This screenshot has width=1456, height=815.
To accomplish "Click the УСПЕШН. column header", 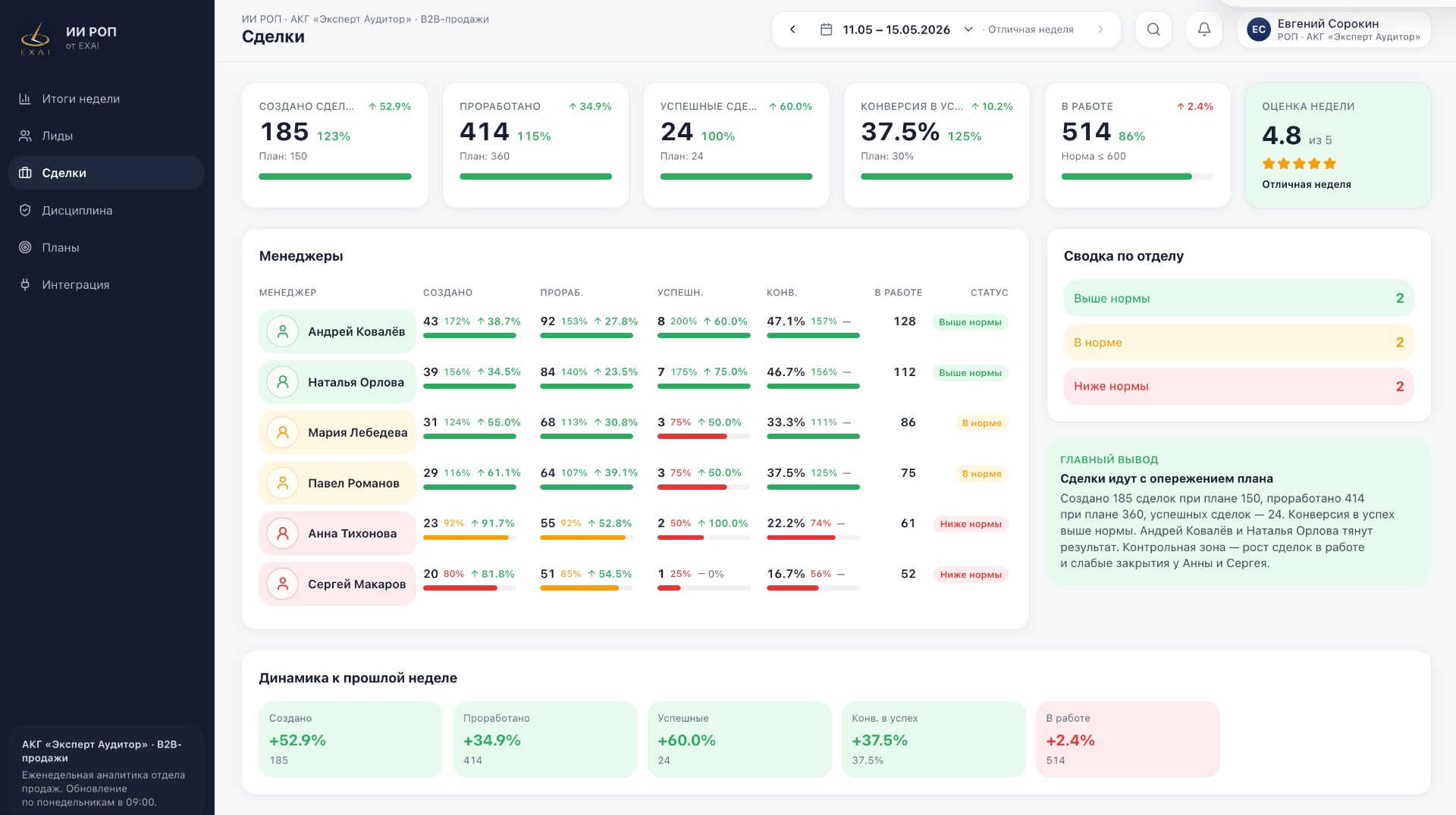I will 680,293.
